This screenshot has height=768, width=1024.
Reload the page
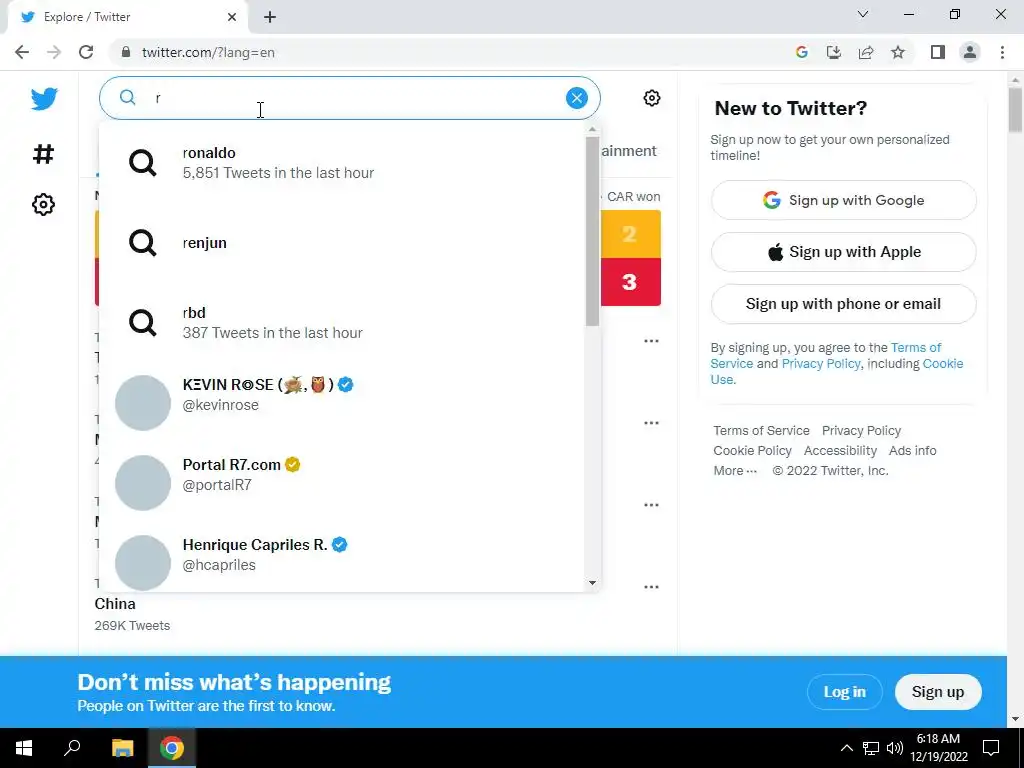86,52
